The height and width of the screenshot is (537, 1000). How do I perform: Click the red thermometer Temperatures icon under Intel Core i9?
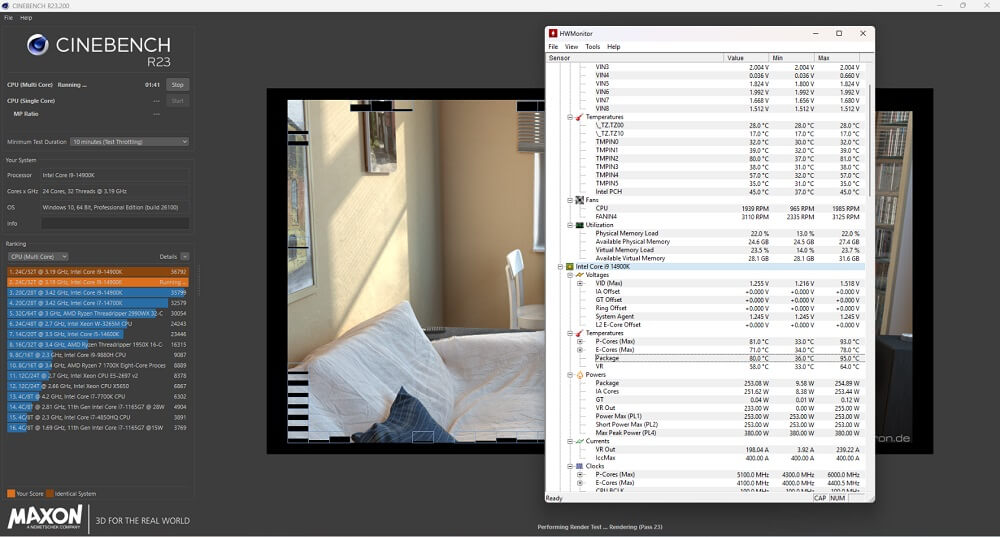click(578, 333)
